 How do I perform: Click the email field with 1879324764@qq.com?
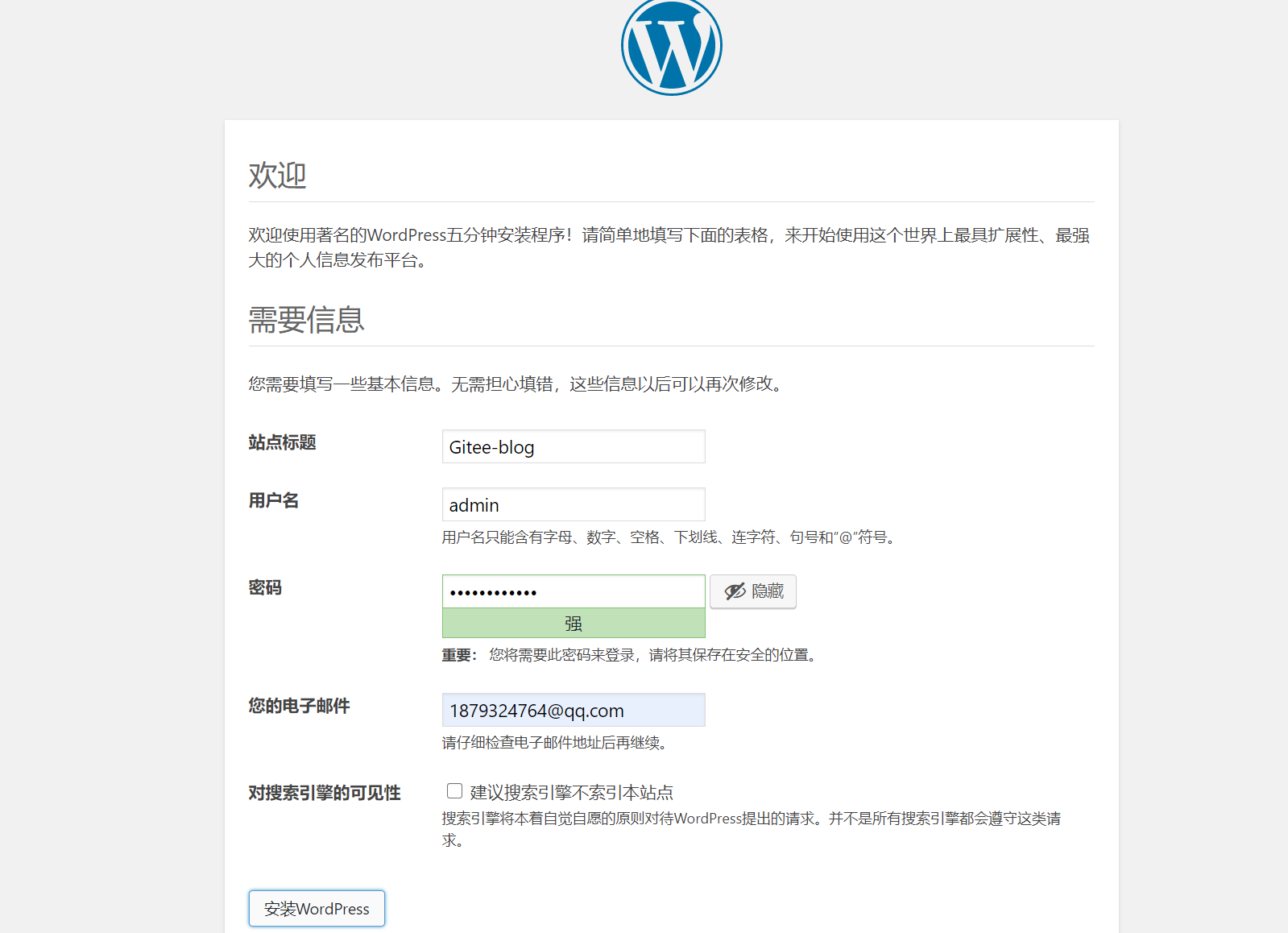574,710
